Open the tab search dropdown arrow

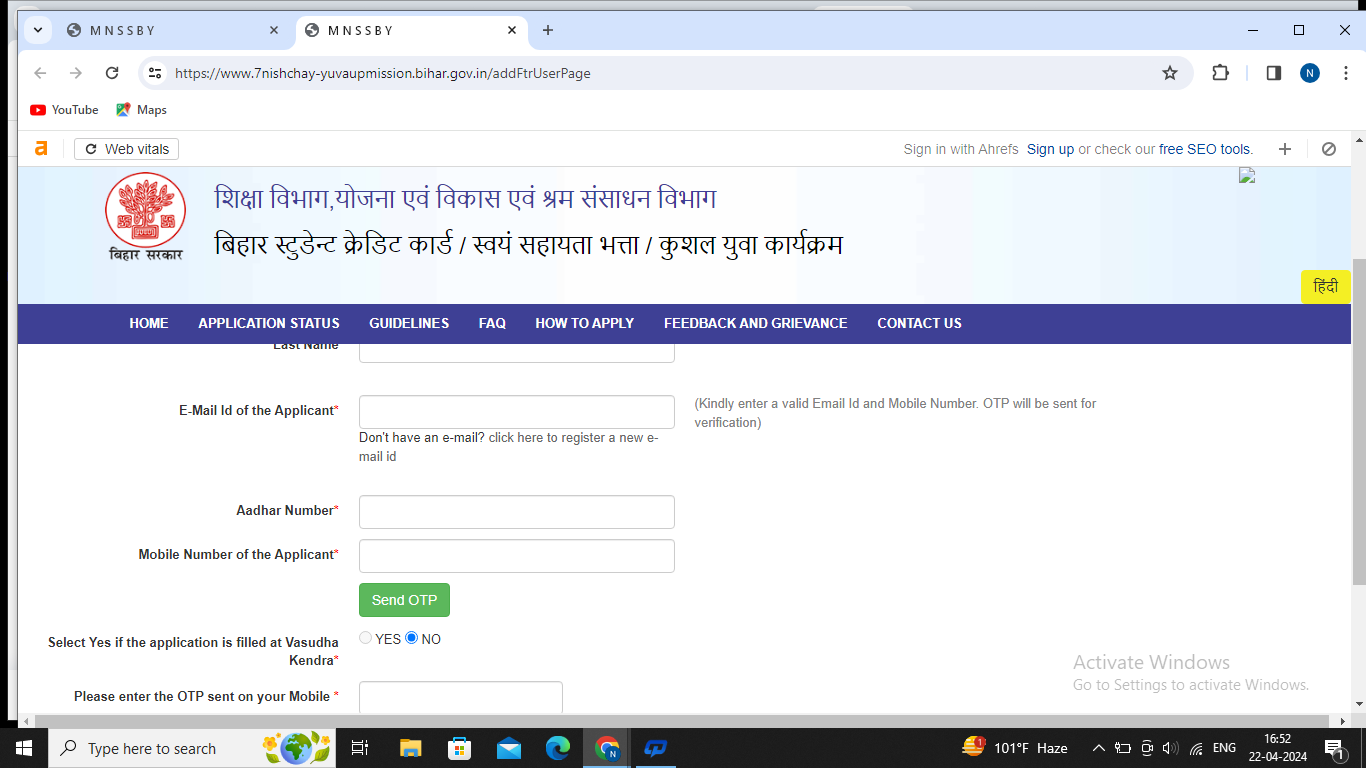coord(37,30)
